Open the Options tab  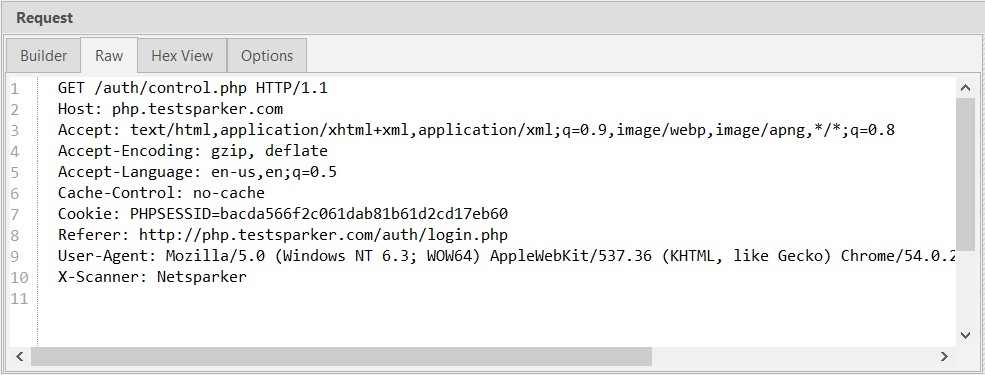point(267,56)
